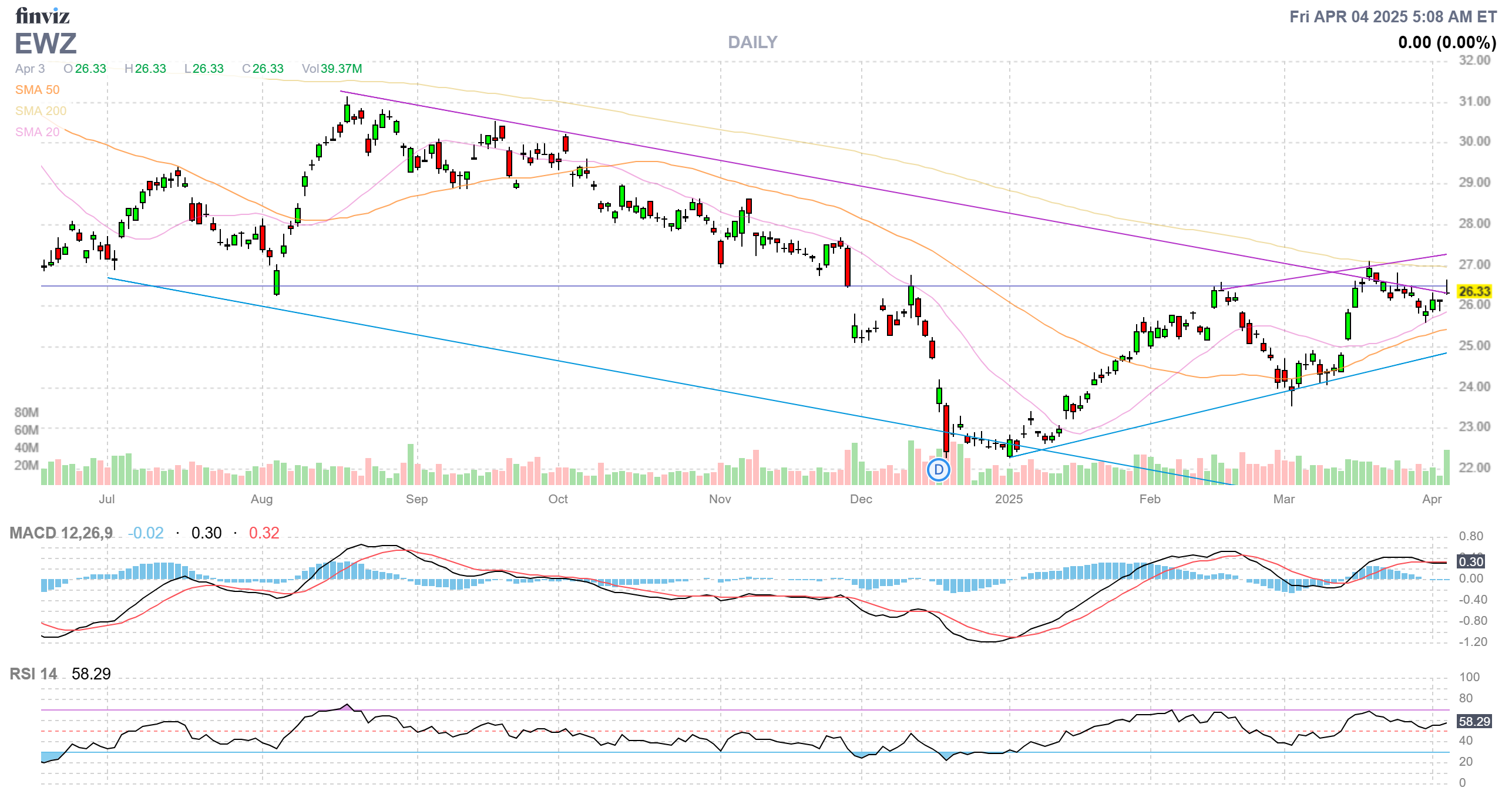The height and width of the screenshot is (801, 1512).
Task: Click the SMA 200 legend label
Action: coord(41,111)
